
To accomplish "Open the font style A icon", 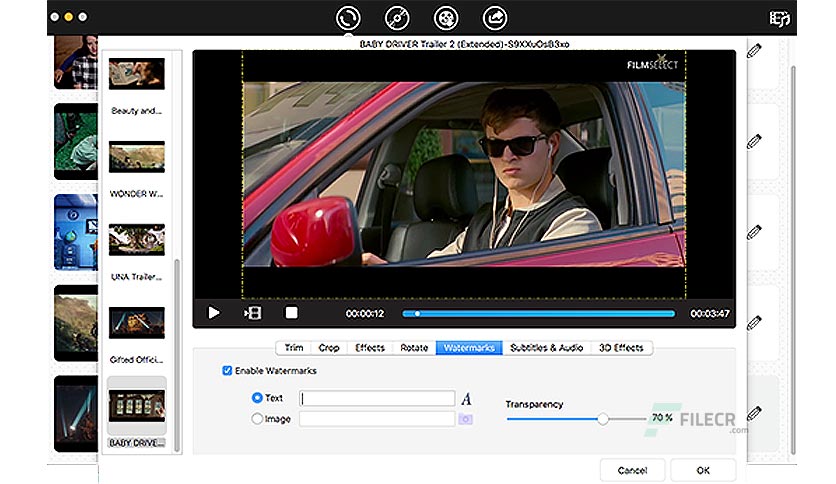I will coord(467,399).
